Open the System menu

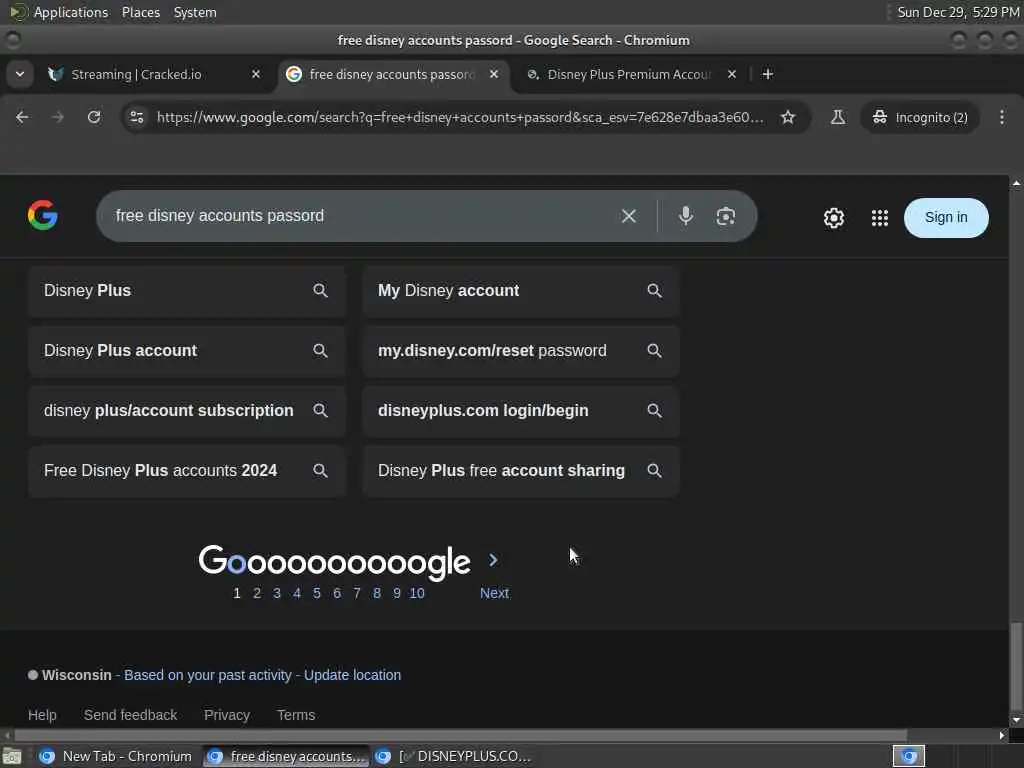tap(195, 12)
